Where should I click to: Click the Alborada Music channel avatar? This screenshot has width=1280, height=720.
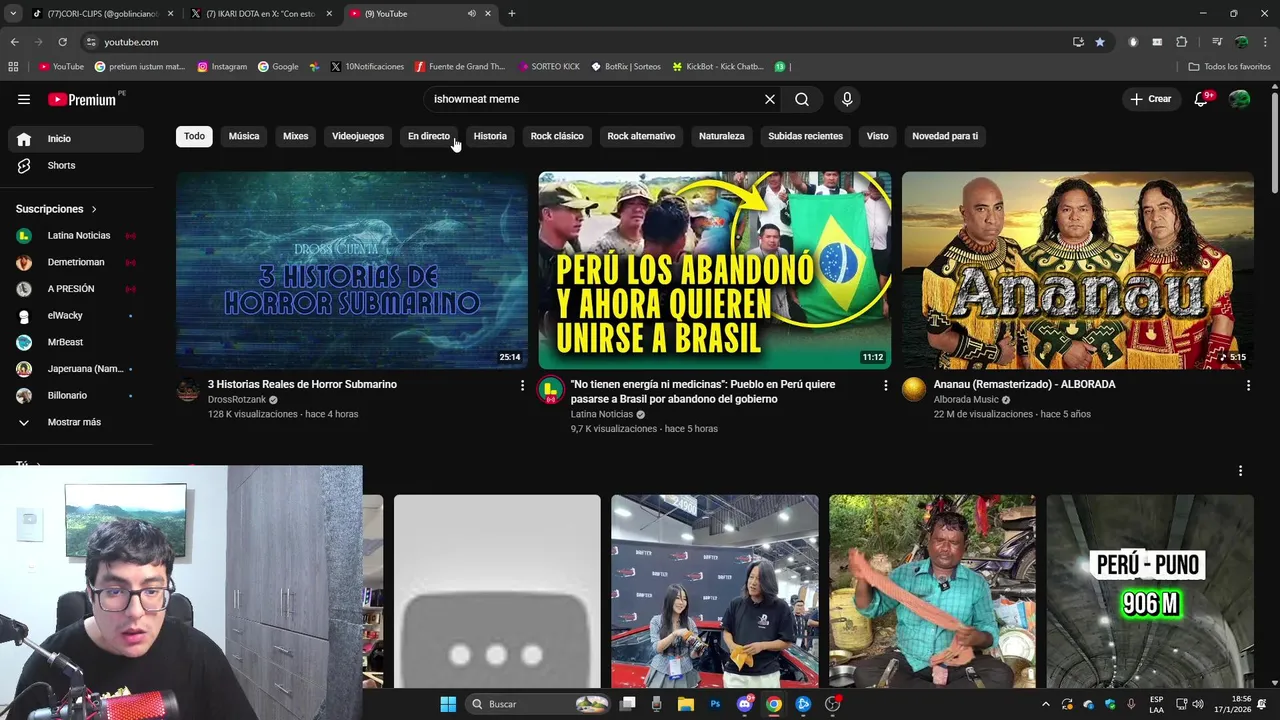pos(914,389)
